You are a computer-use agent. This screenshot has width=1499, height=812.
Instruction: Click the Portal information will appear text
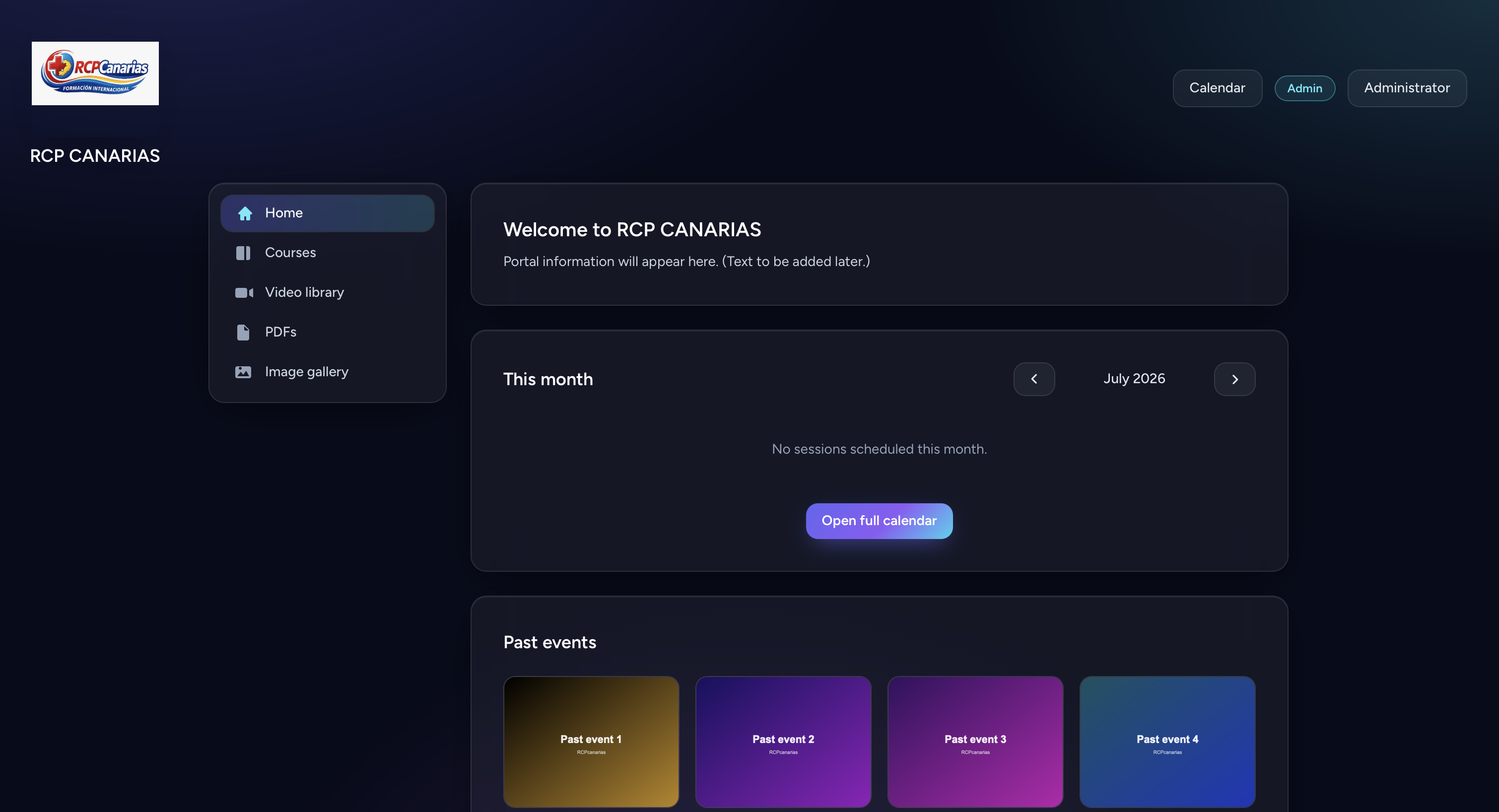(x=686, y=262)
